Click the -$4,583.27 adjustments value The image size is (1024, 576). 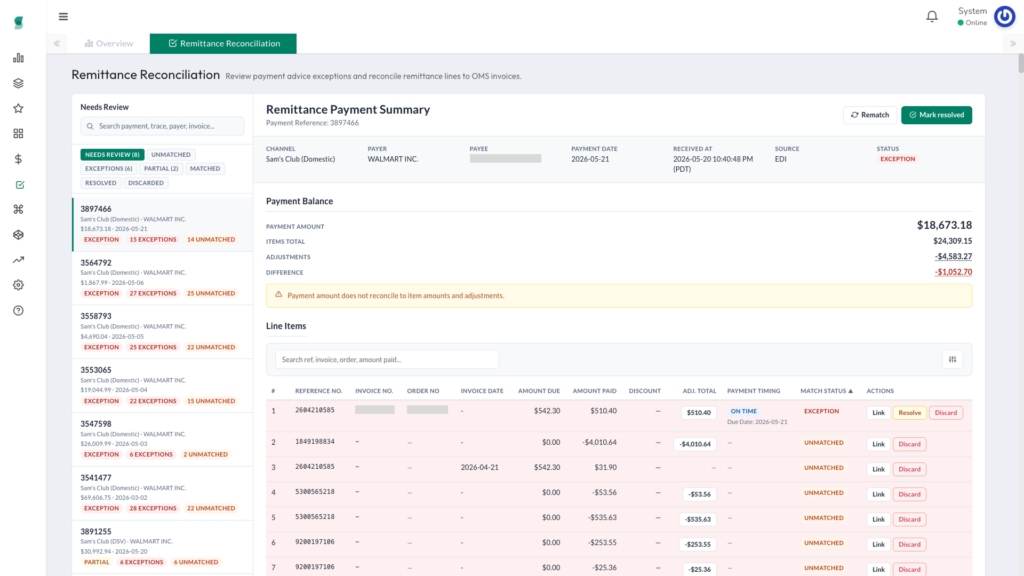953,257
